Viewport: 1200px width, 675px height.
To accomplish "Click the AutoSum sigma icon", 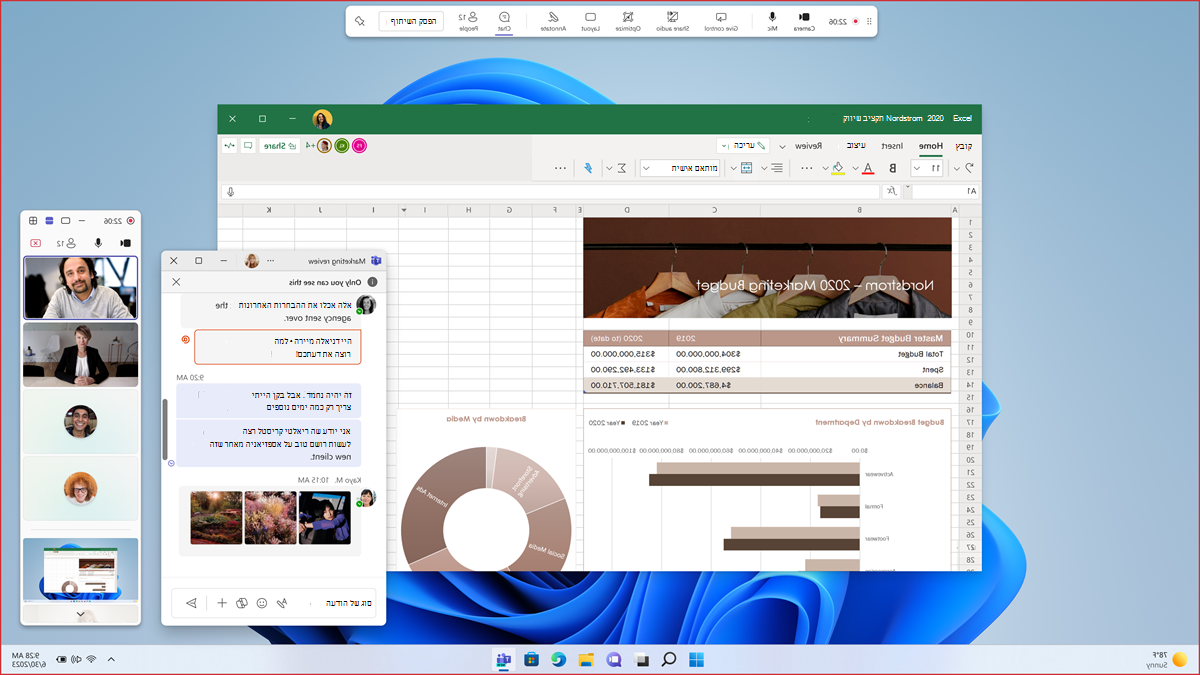I will coord(622,168).
